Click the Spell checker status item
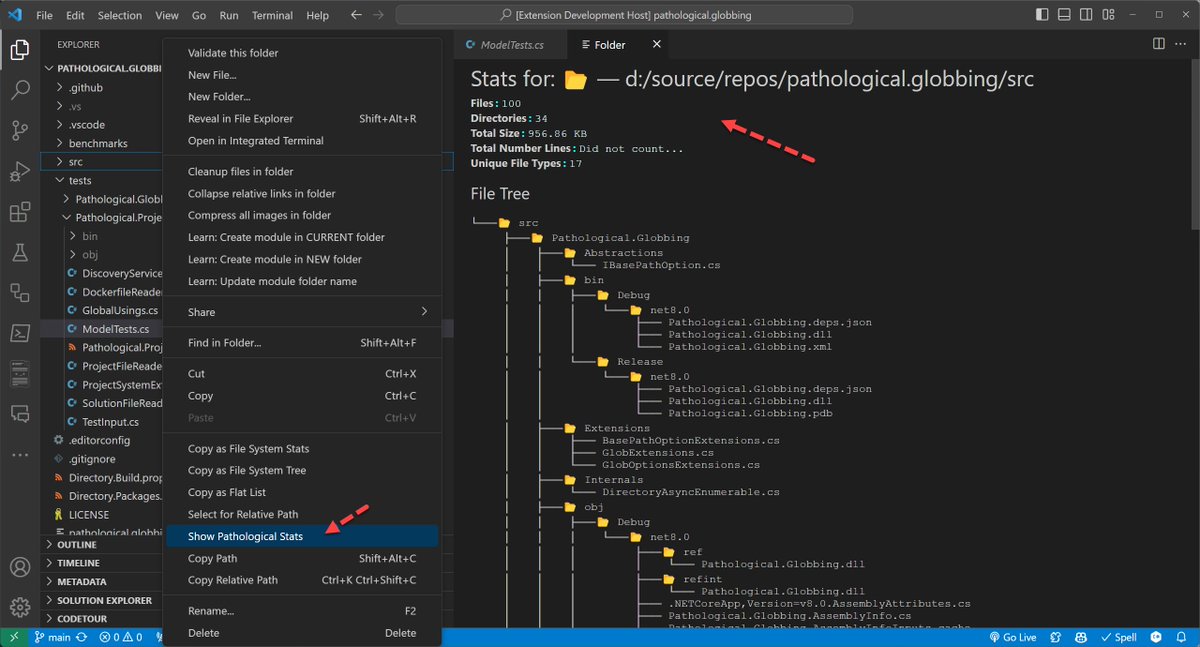 (x=1117, y=637)
